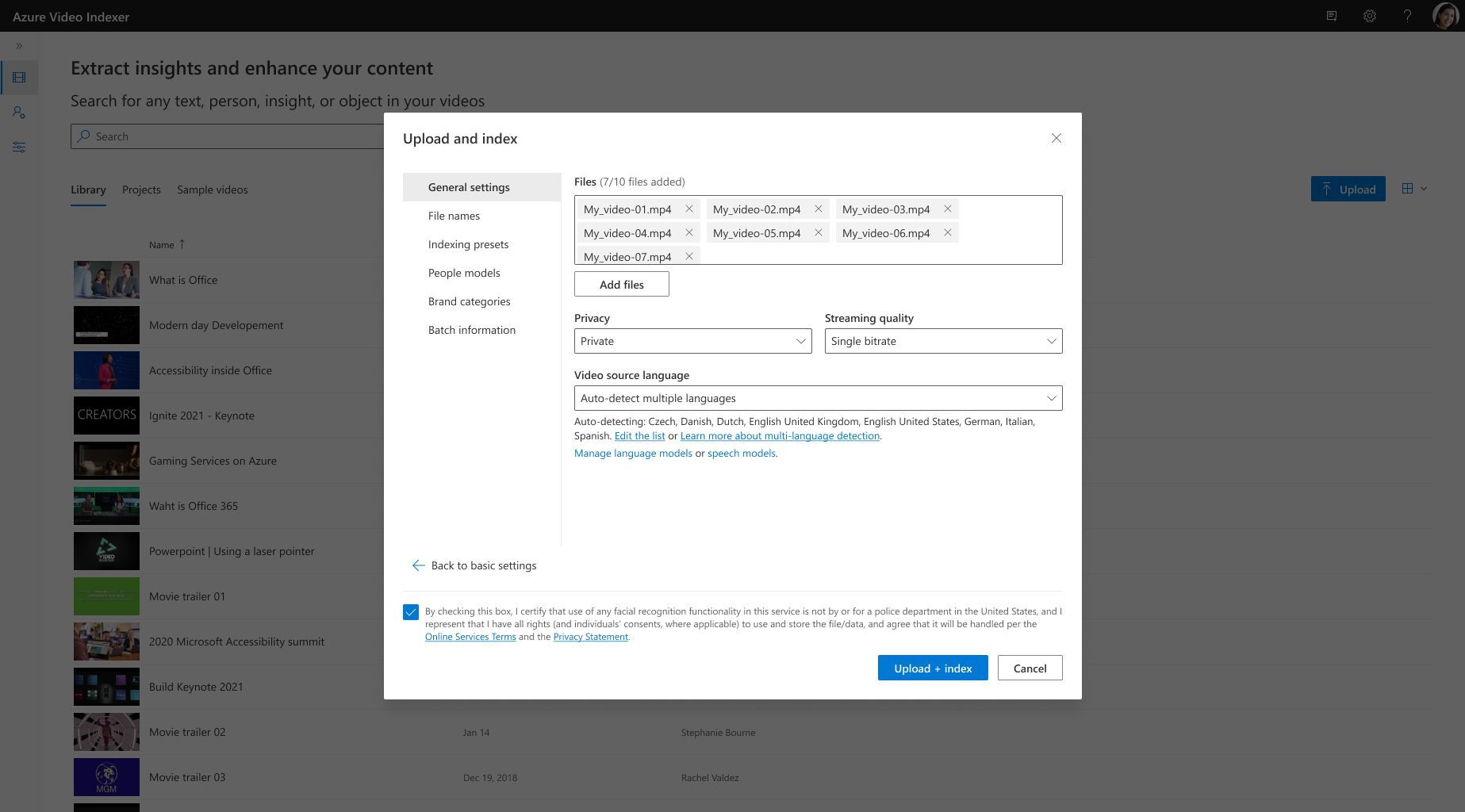This screenshot has height=812, width=1465.
Task: Remove My_video-06.mp4 from the file list
Action: pyautogui.click(x=948, y=233)
